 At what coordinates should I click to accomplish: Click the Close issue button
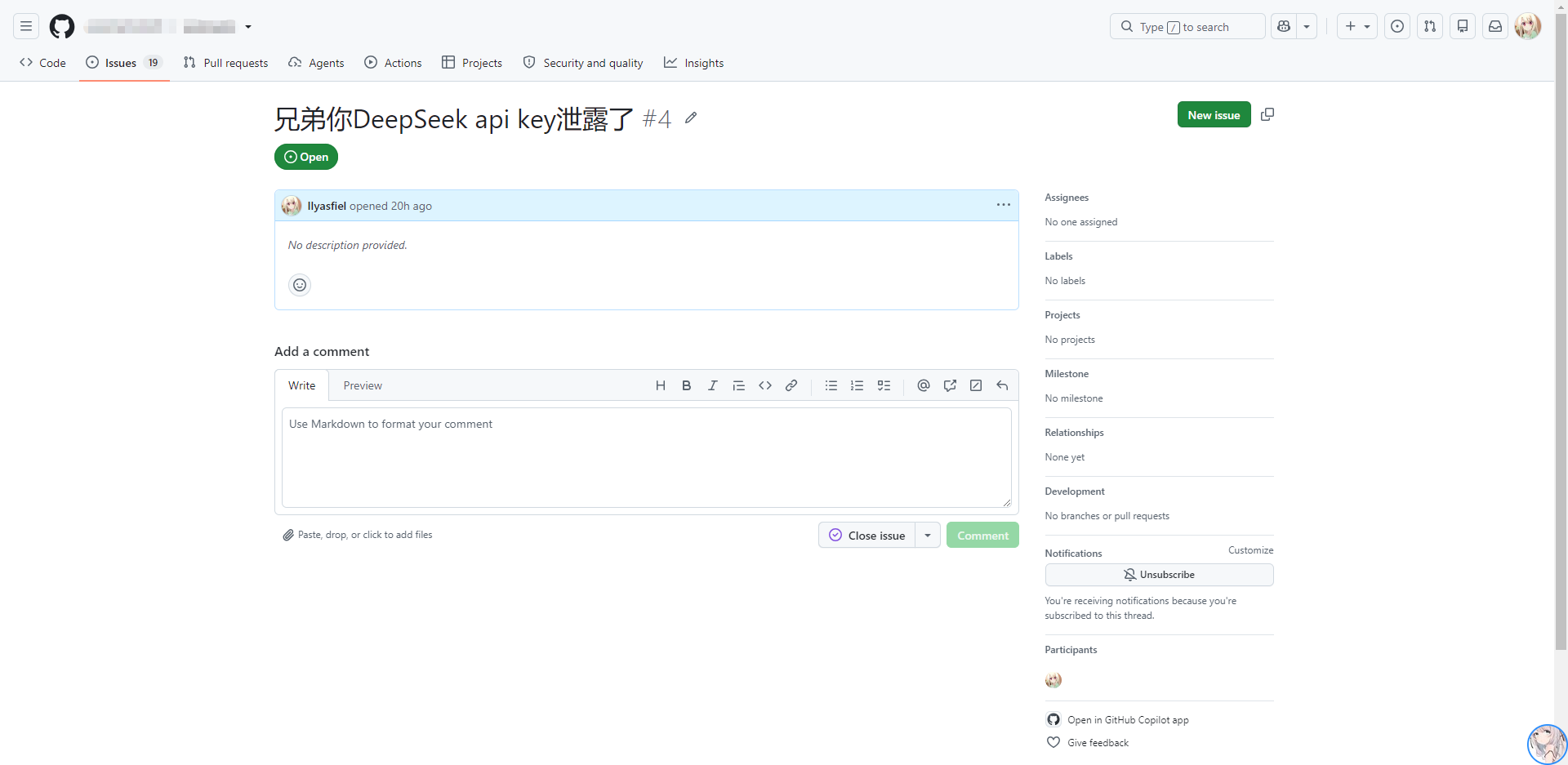tap(867, 536)
